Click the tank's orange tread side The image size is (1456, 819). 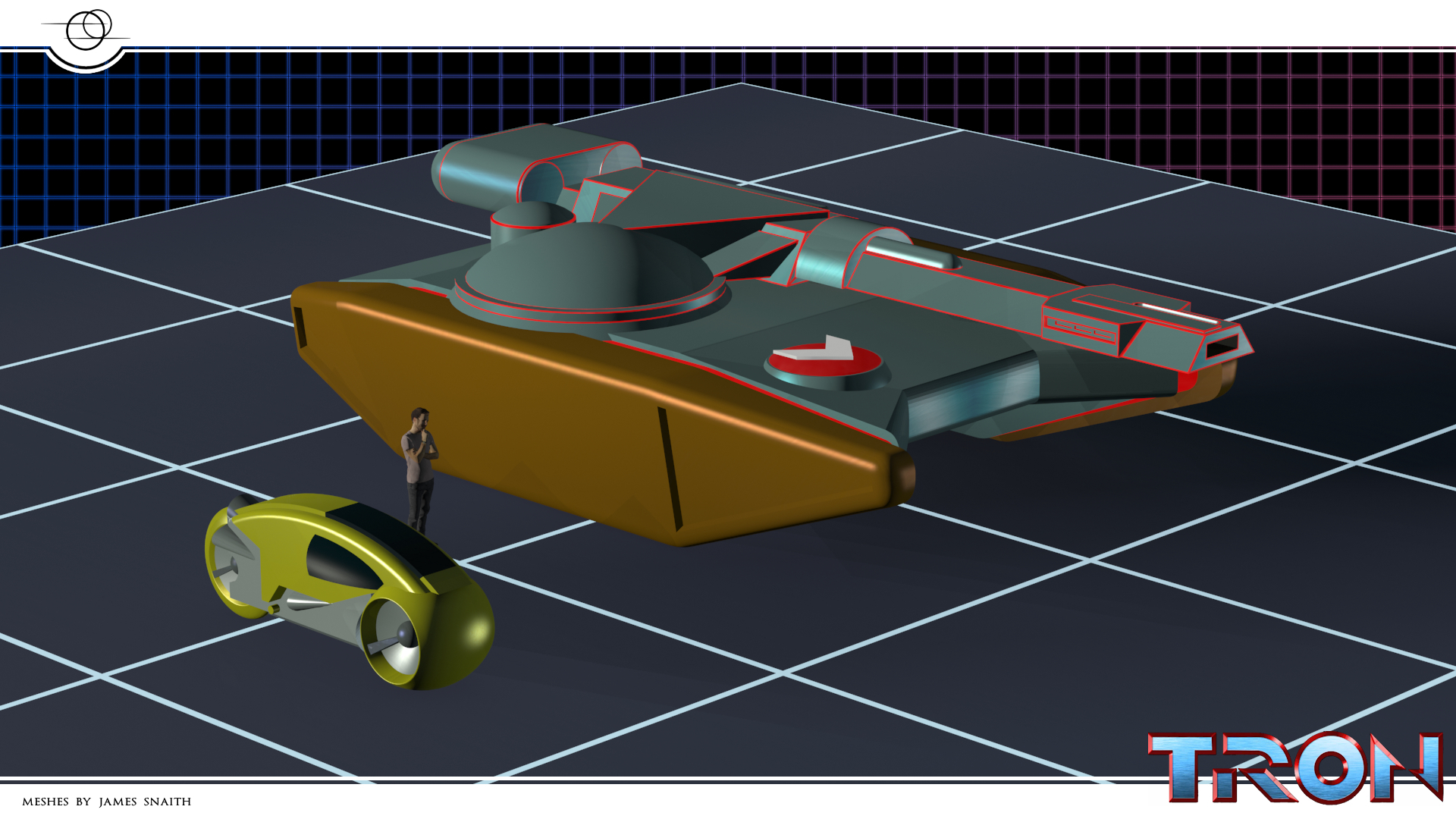coord(603,413)
